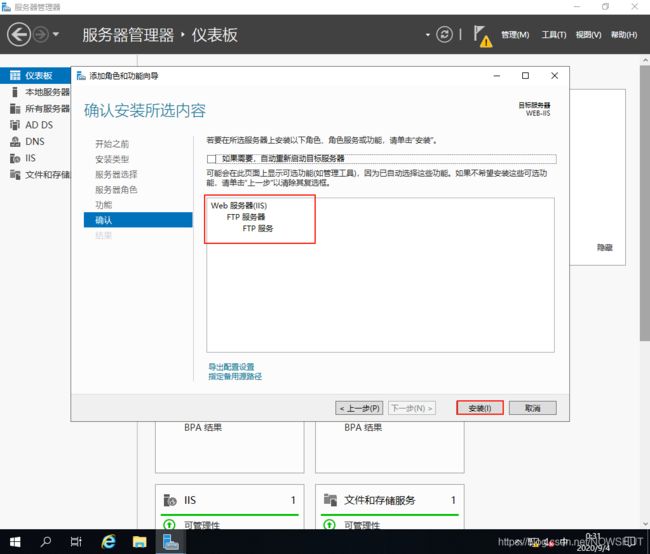Viewport: 650px width, 554px height.
Task: Open the notifications flag with warning
Action: tap(483, 36)
